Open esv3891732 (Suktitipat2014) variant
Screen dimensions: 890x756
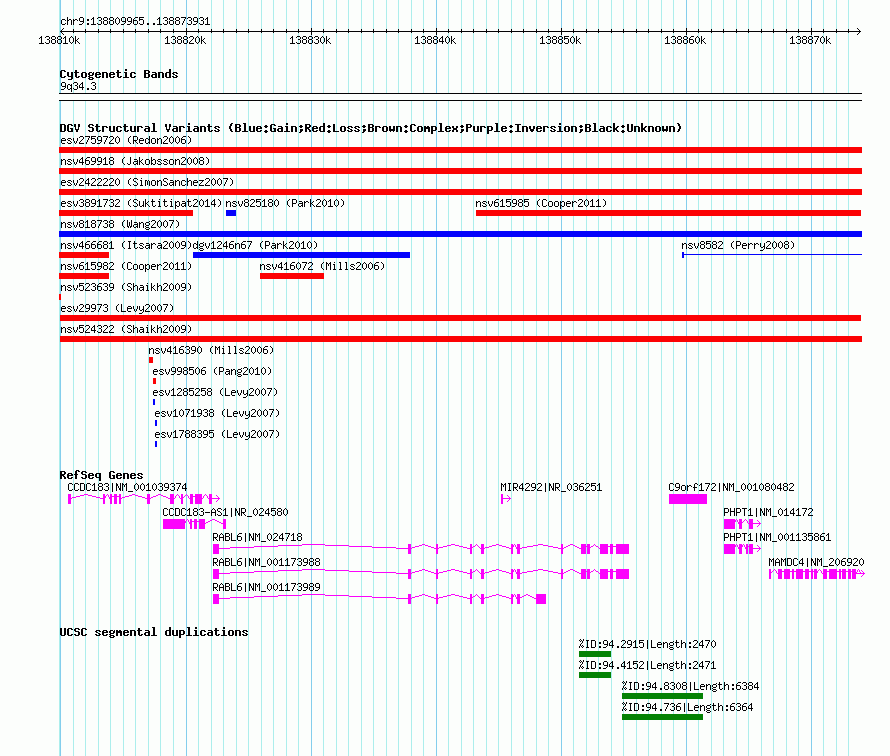coord(126,213)
